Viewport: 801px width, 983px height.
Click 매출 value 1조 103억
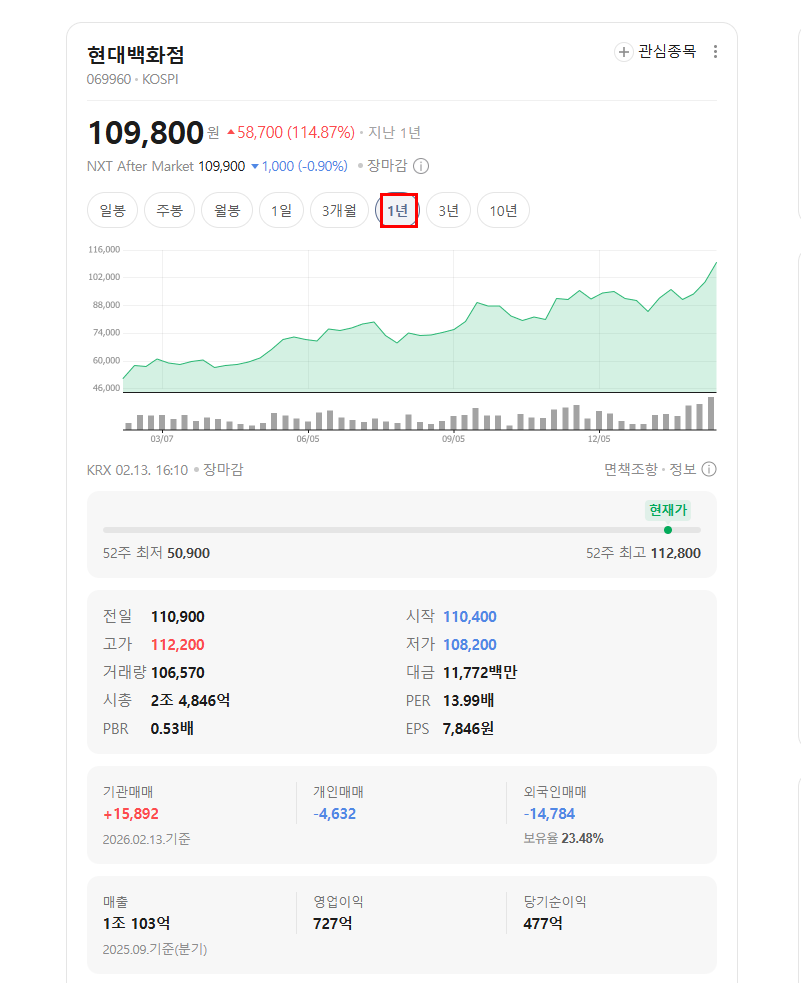[137, 923]
